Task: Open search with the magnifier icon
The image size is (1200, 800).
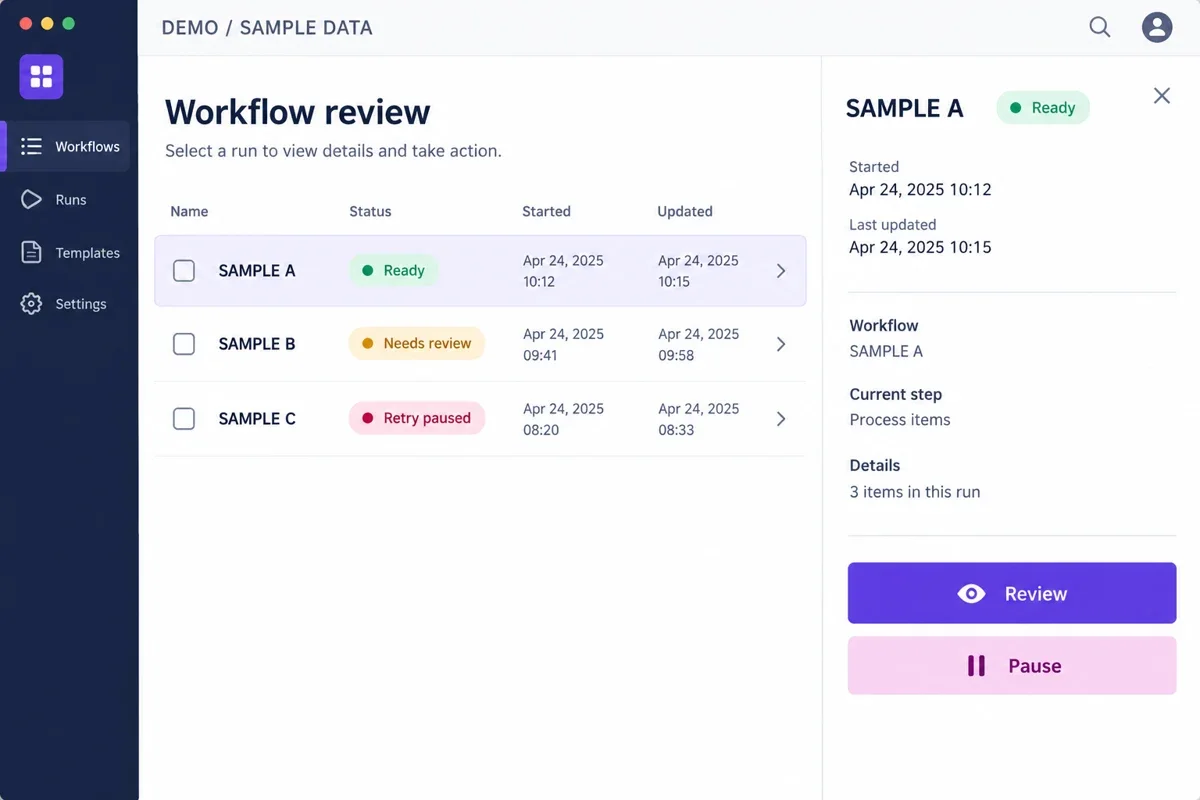Action: click(x=1100, y=27)
